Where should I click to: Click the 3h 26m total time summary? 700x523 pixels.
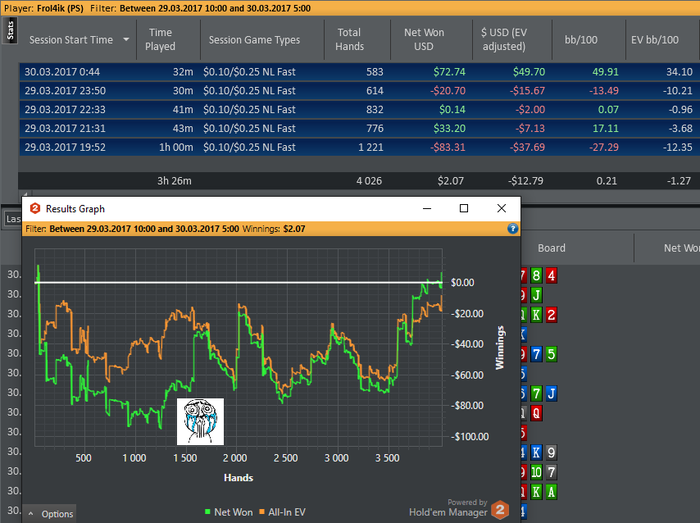174,181
